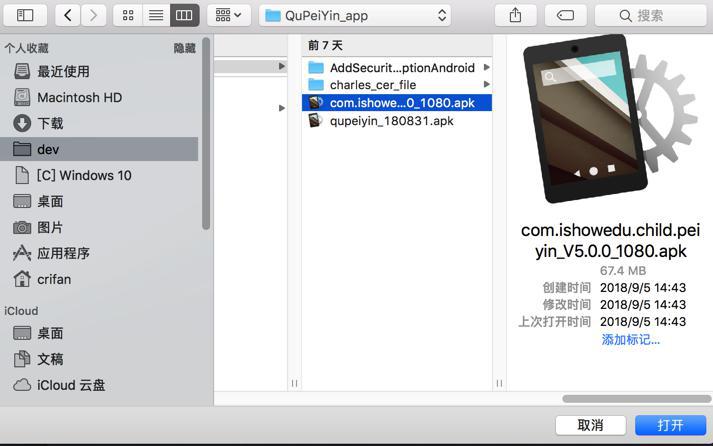Click the horizontal scrollbar thumb
The height and width of the screenshot is (446, 713).
637,398
